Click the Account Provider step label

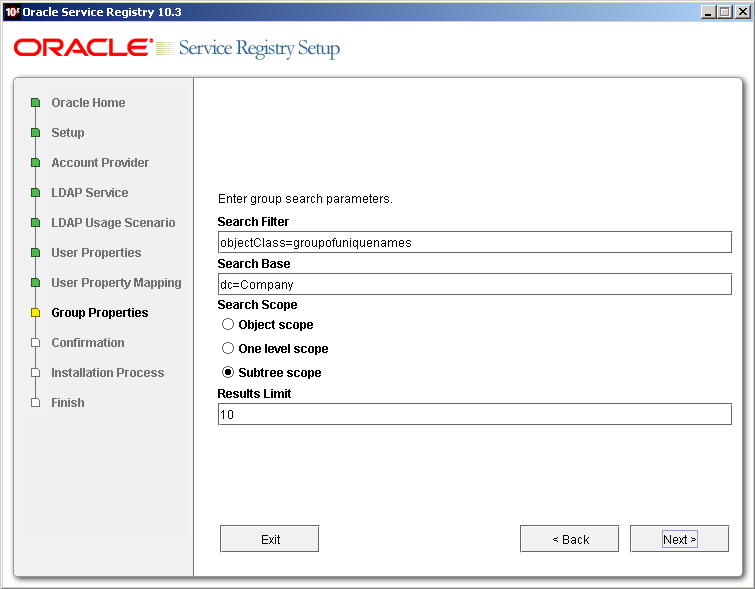(x=100, y=163)
